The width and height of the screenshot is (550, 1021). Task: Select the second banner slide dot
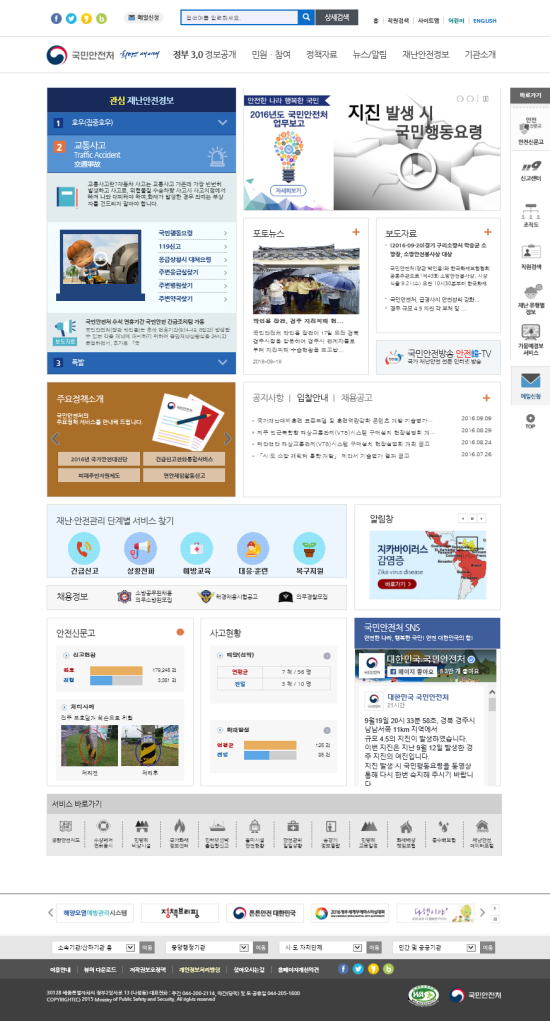click(x=471, y=98)
